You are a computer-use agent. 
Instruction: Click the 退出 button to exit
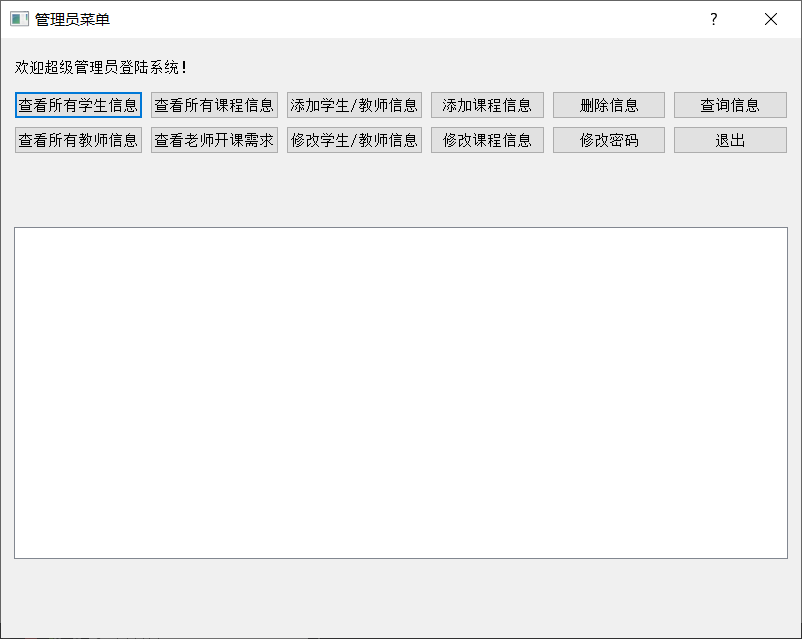(730, 140)
